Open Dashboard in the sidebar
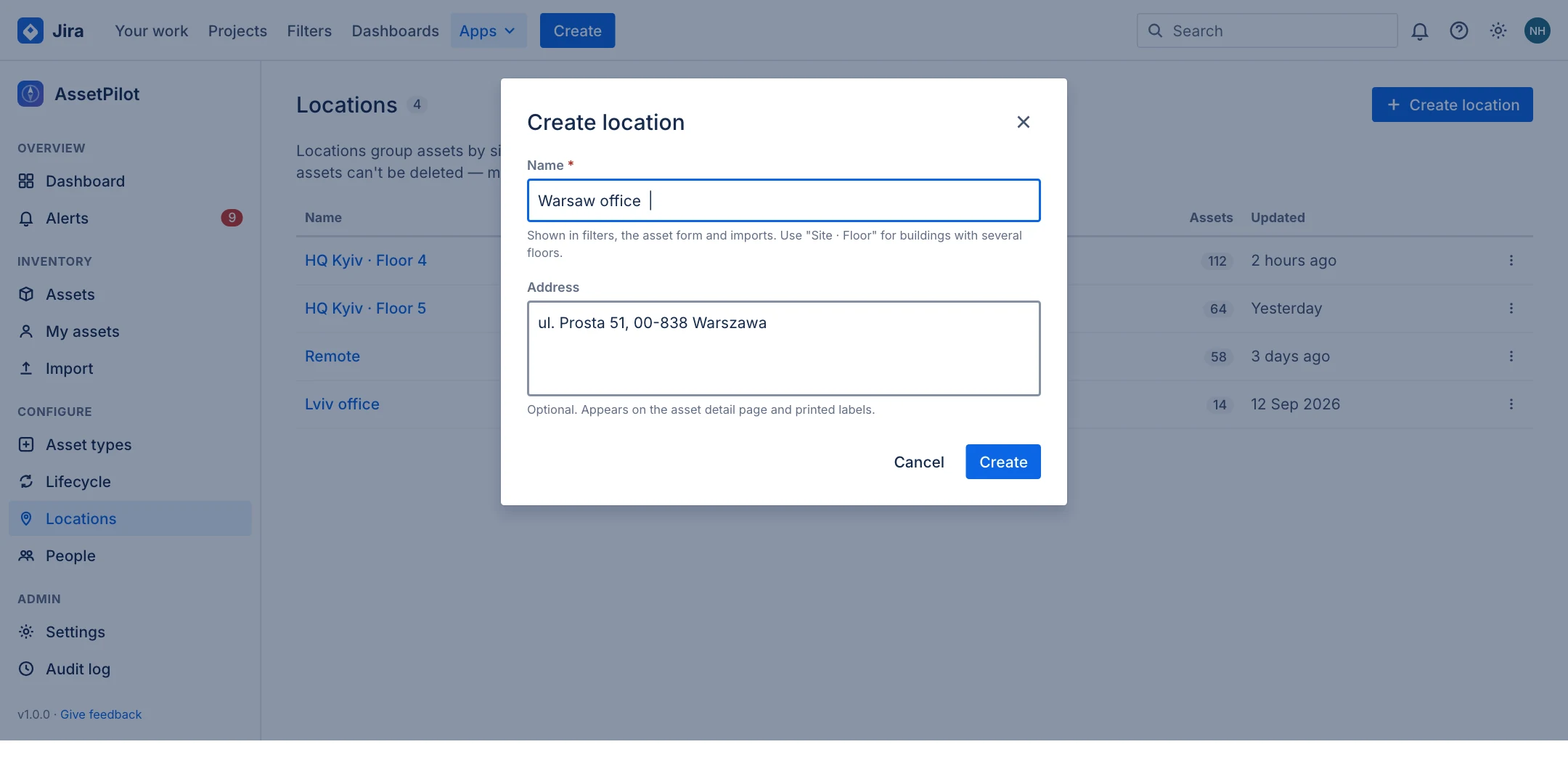Viewport: 1568px width, 784px height. [x=130, y=181]
